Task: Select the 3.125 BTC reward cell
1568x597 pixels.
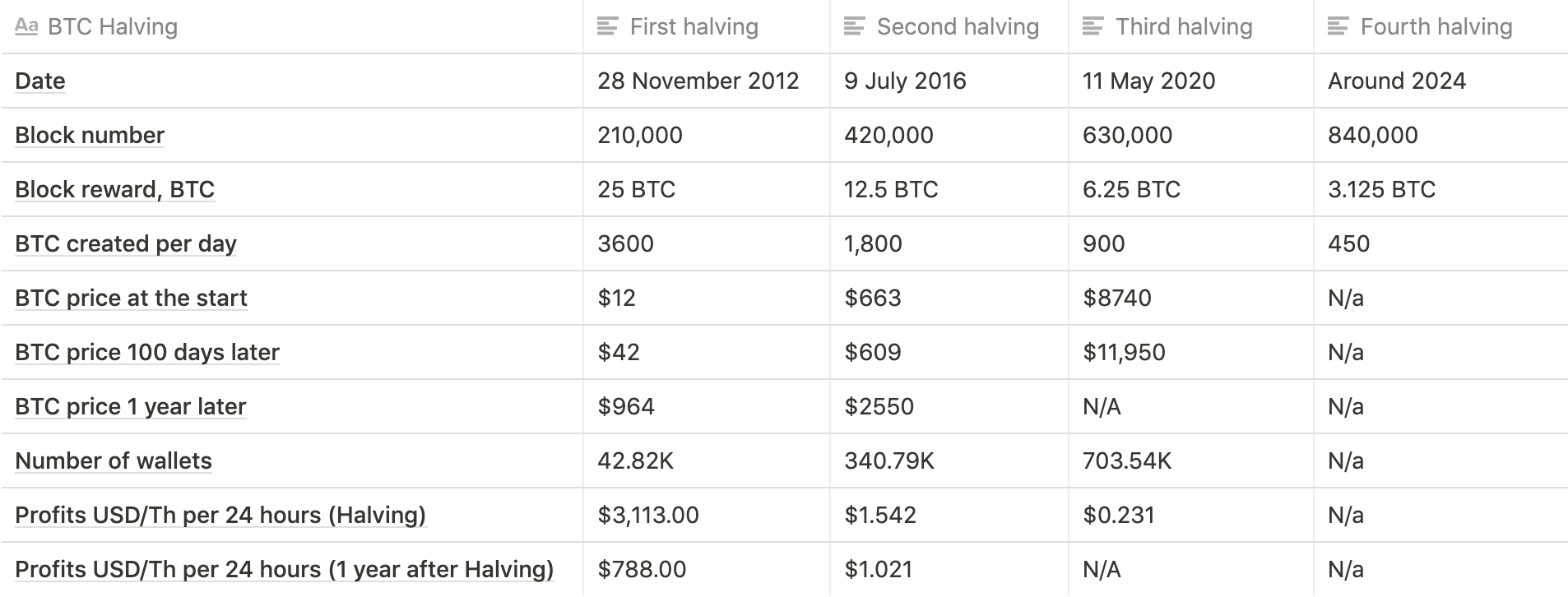Action: [x=1440, y=189]
